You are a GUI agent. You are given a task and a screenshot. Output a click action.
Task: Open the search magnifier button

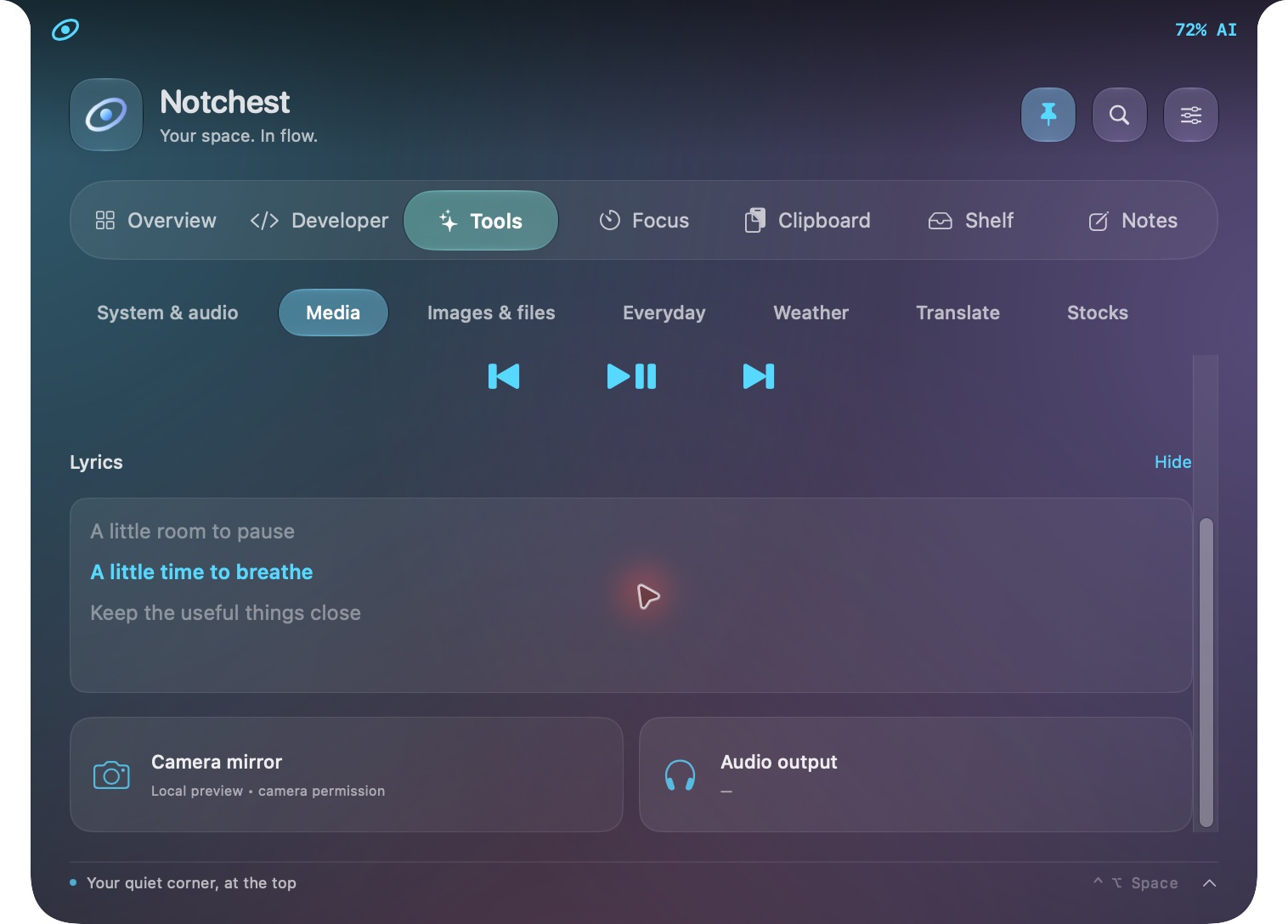(1120, 115)
